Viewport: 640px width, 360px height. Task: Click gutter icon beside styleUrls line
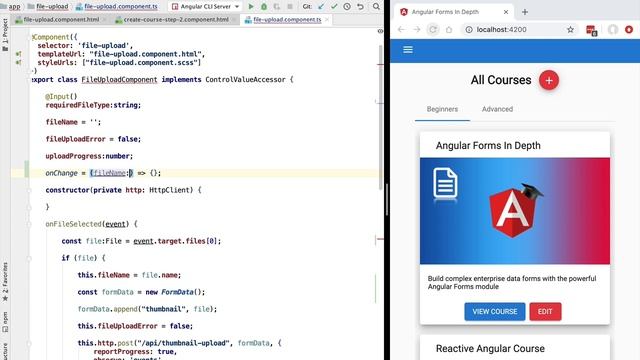click(18, 62)
